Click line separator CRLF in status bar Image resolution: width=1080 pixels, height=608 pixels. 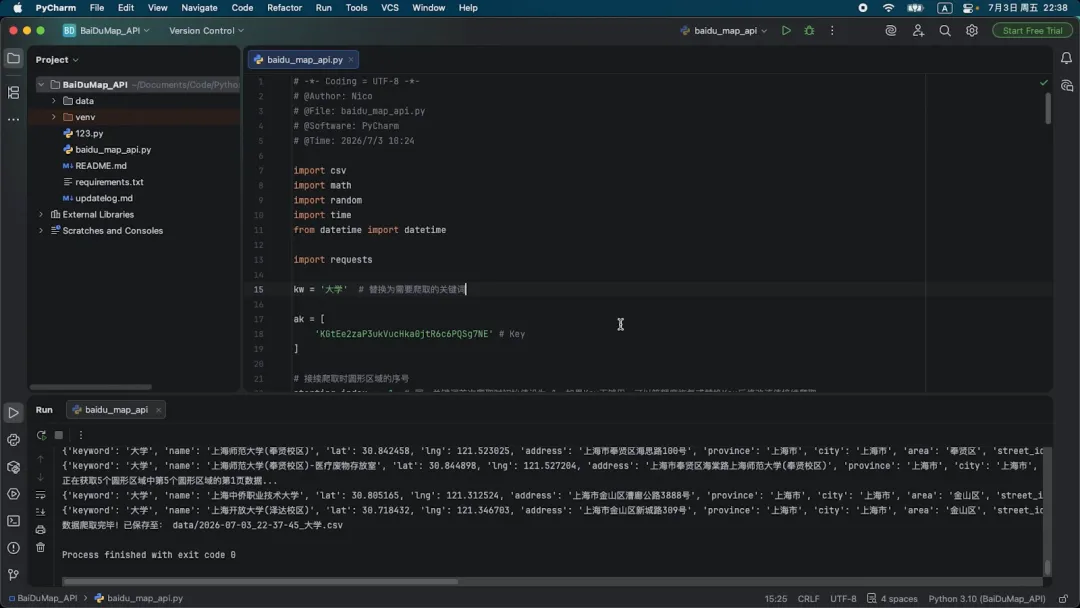coord(808,598)
